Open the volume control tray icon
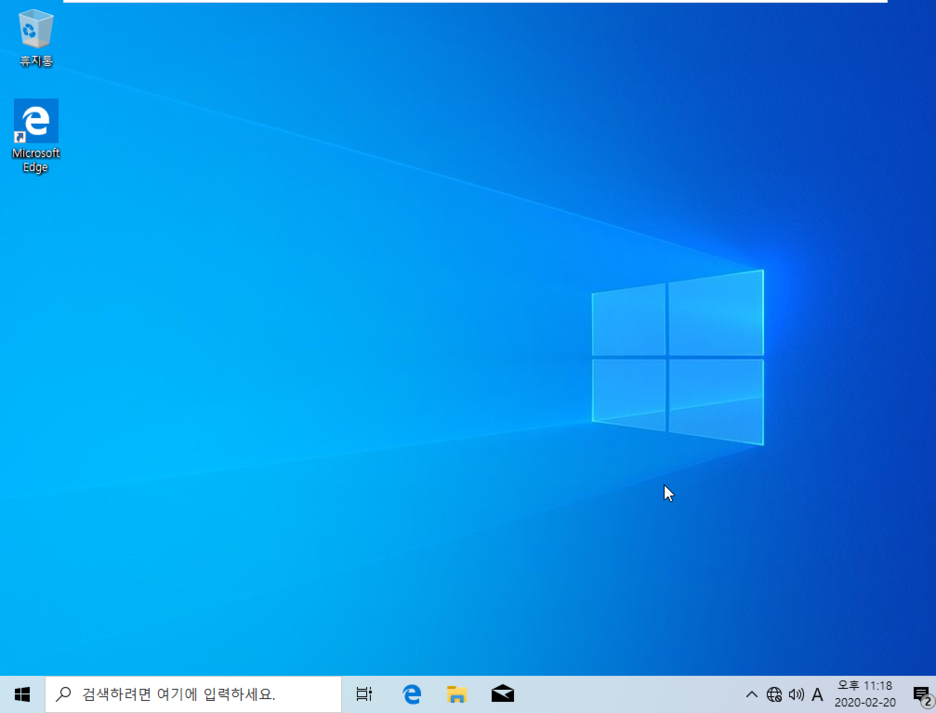936x713 pixels. [796, 694]
